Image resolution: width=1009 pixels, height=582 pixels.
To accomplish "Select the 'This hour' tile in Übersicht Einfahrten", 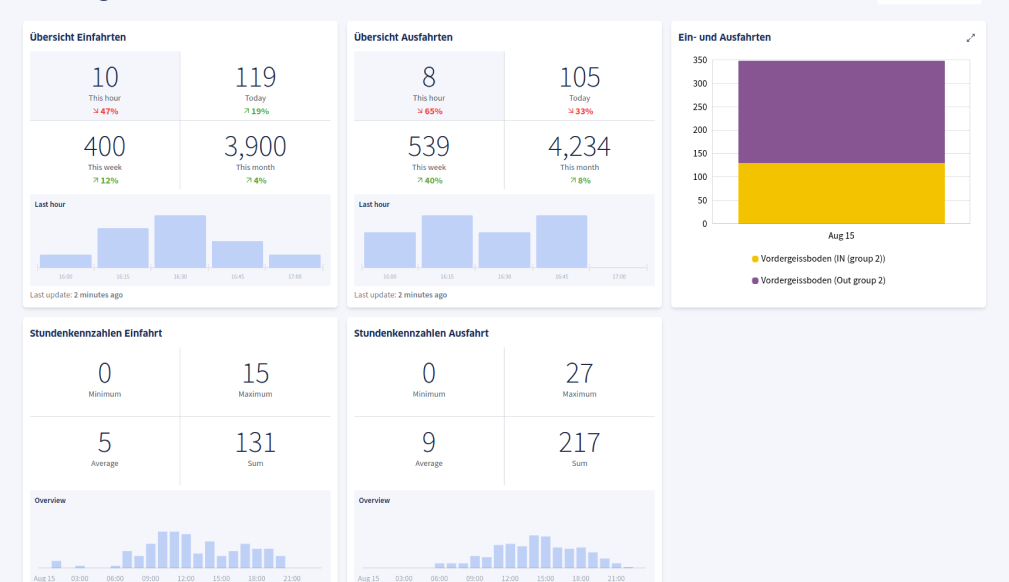I will click(105, 86).
